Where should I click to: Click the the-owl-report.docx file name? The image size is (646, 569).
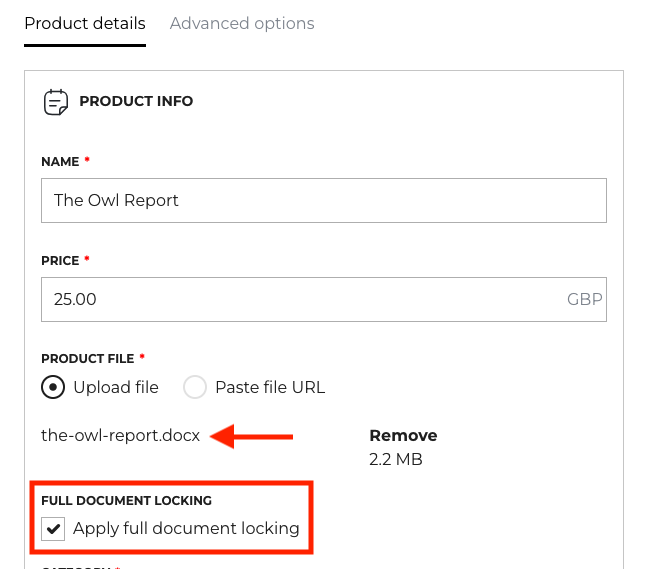121,436
